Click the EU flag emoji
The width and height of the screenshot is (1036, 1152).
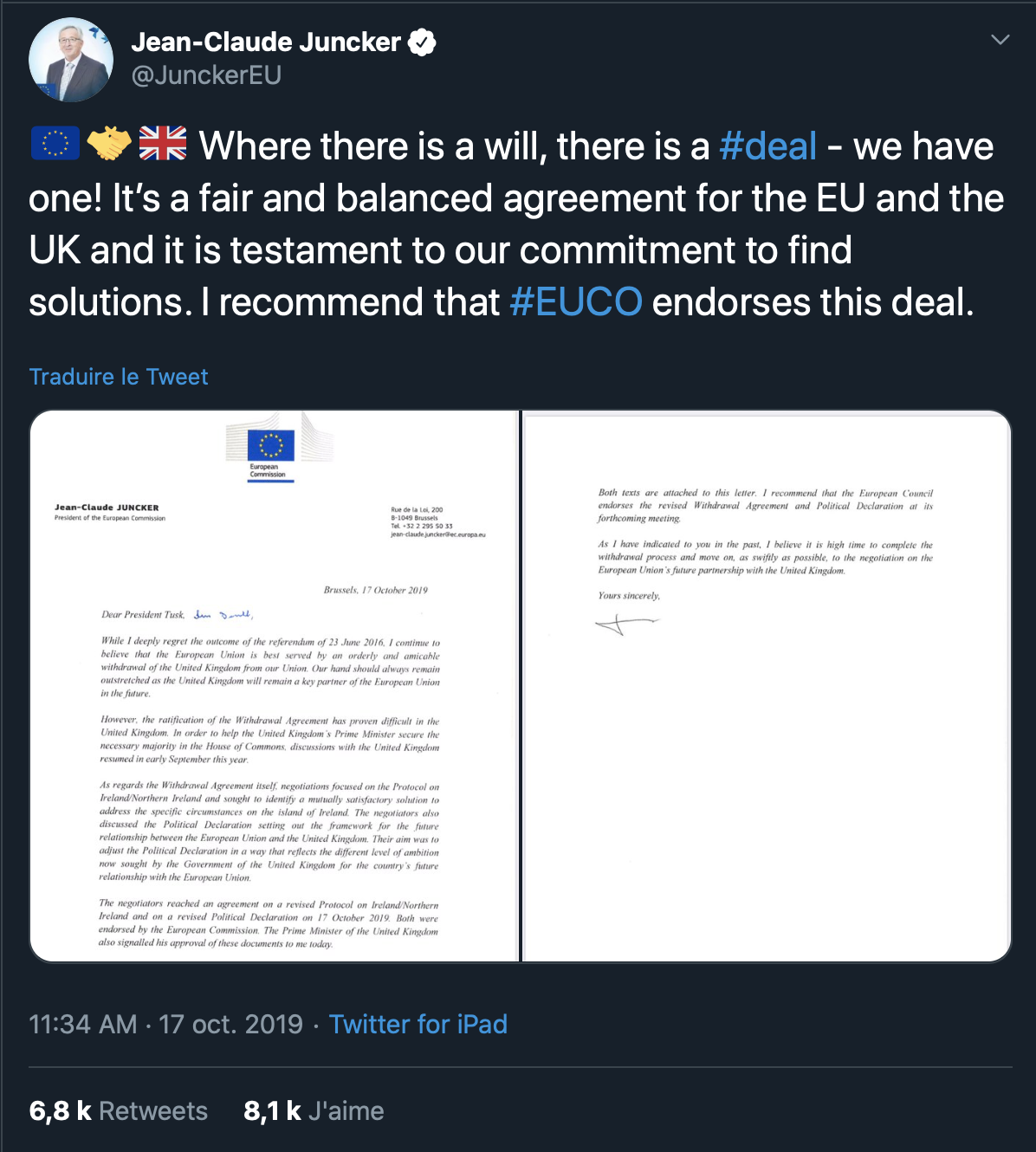tap(55, 144)
